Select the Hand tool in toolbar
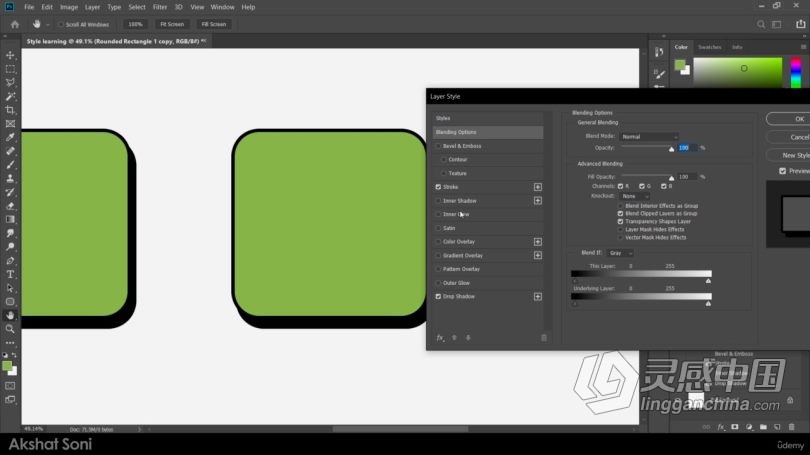 pos(10,315)
